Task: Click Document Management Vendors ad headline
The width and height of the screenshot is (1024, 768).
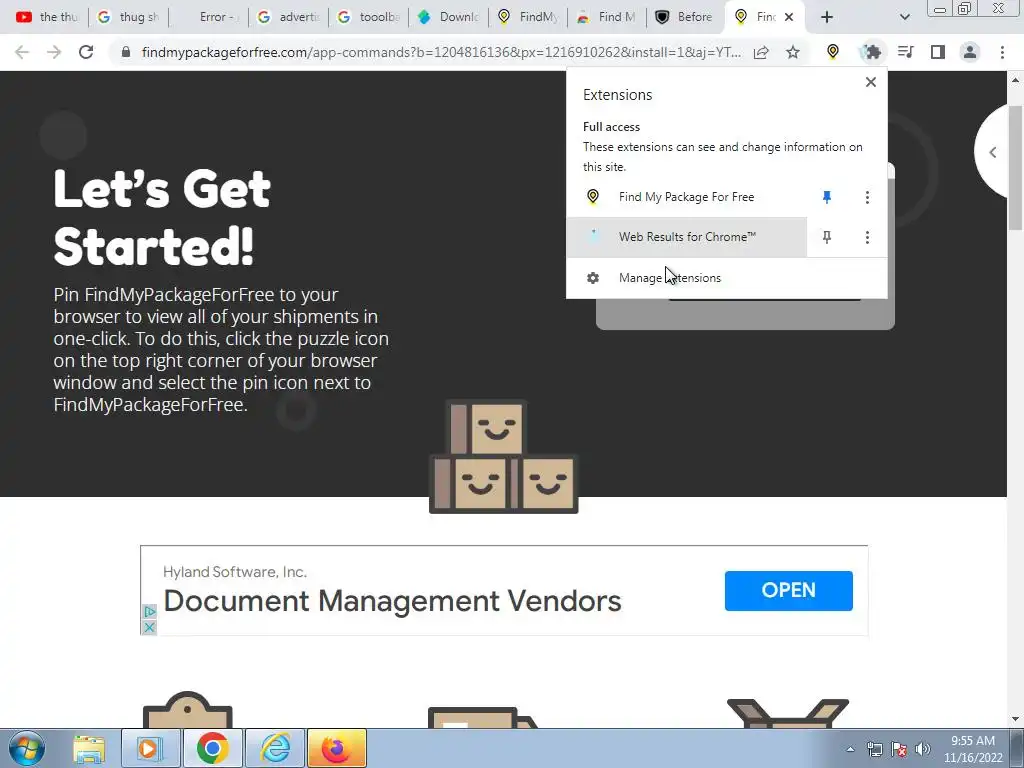Action: click(x=392, y=601)
